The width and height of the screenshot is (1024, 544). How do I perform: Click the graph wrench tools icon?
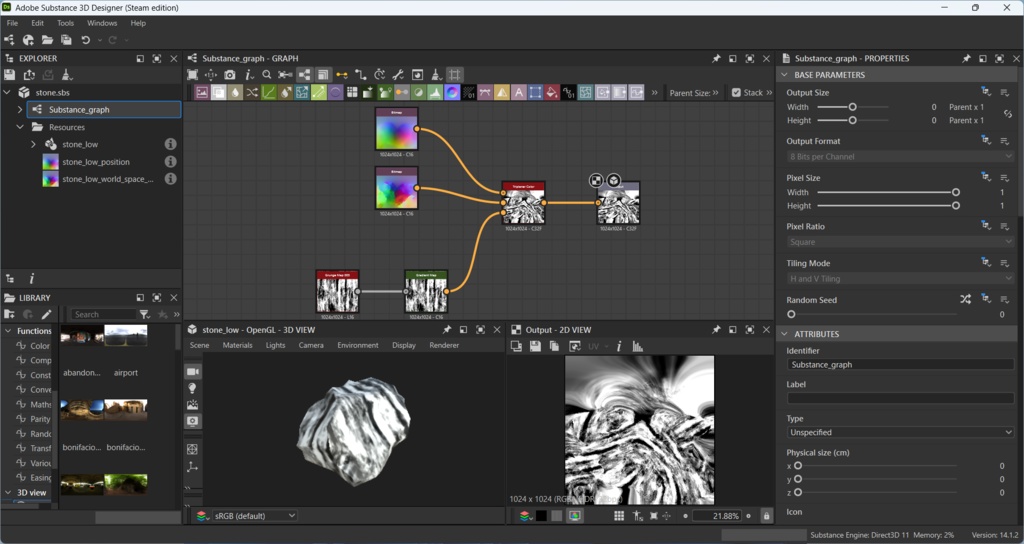pyautogui.click(x=398, y=75)
